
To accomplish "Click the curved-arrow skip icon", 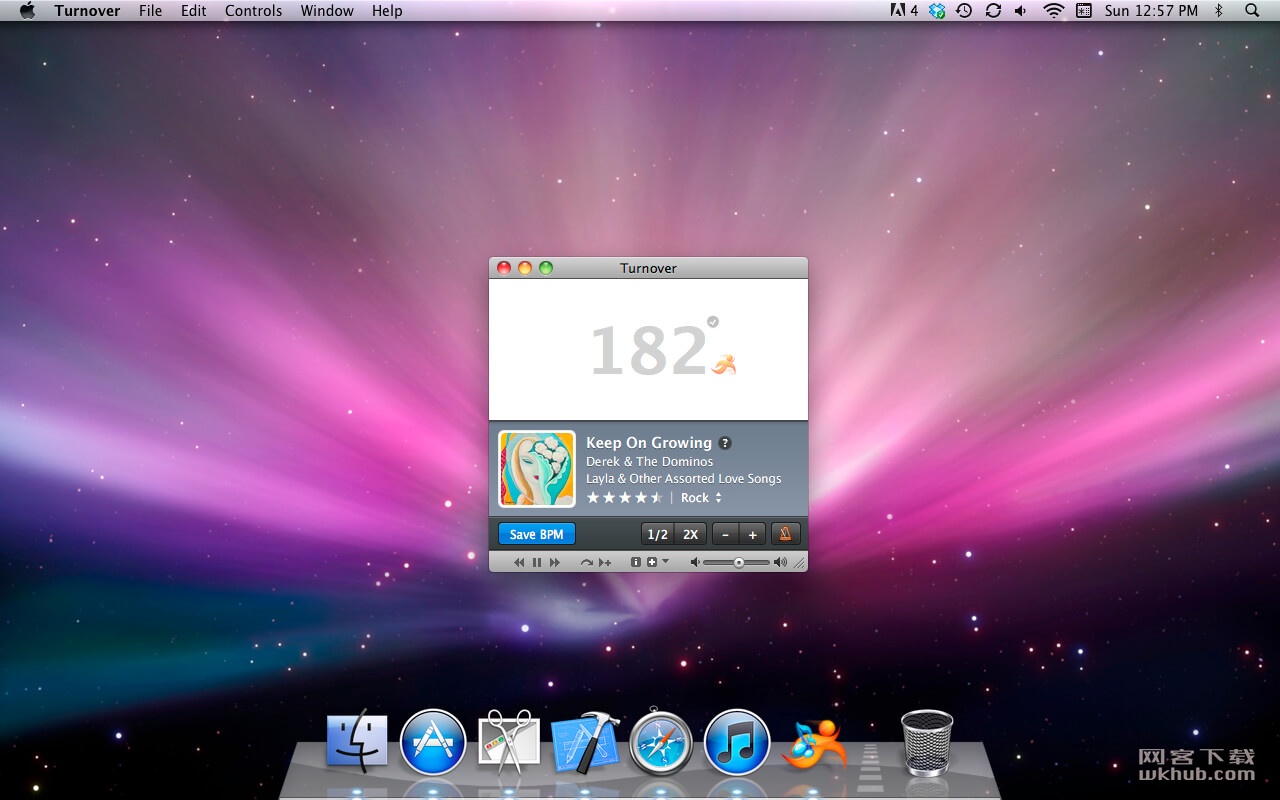I will click(586, 563).
